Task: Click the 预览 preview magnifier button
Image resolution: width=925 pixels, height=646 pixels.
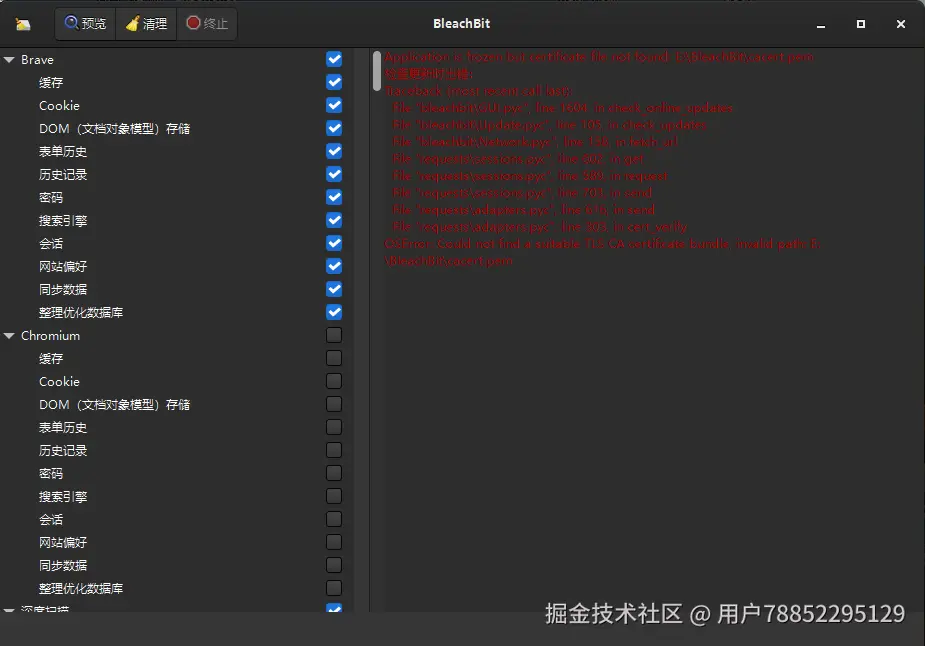Action: 86,24
